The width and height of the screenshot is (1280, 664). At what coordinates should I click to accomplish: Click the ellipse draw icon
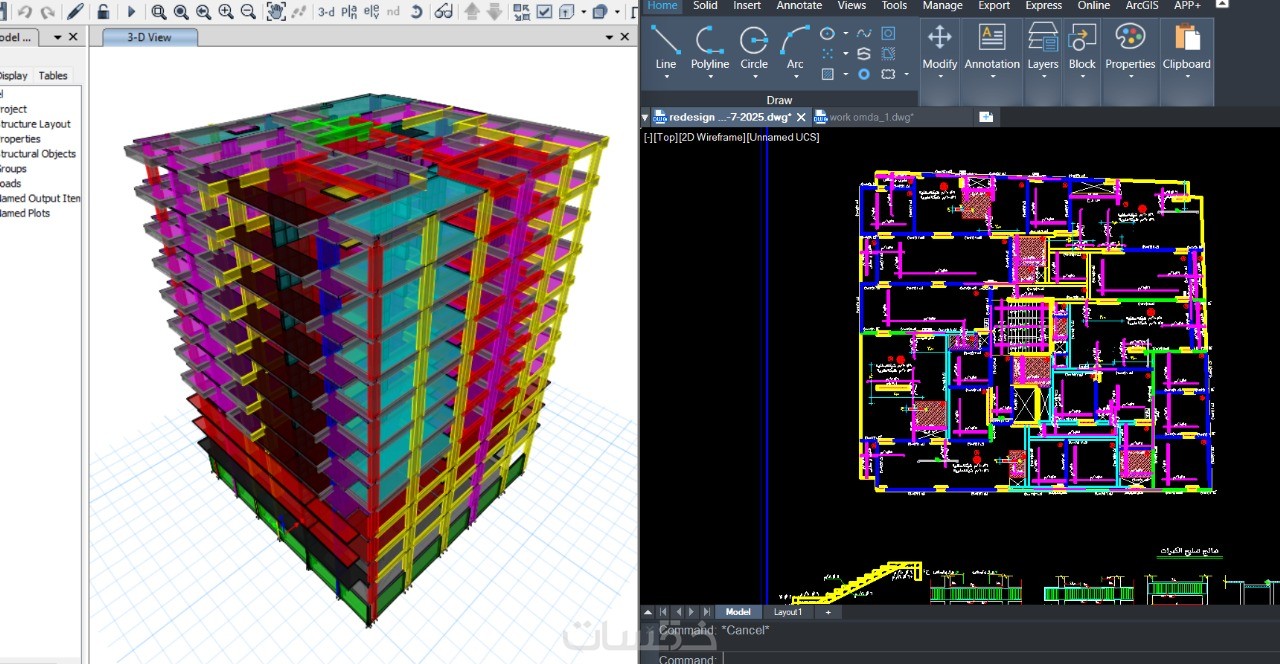[x=827, y=33]
